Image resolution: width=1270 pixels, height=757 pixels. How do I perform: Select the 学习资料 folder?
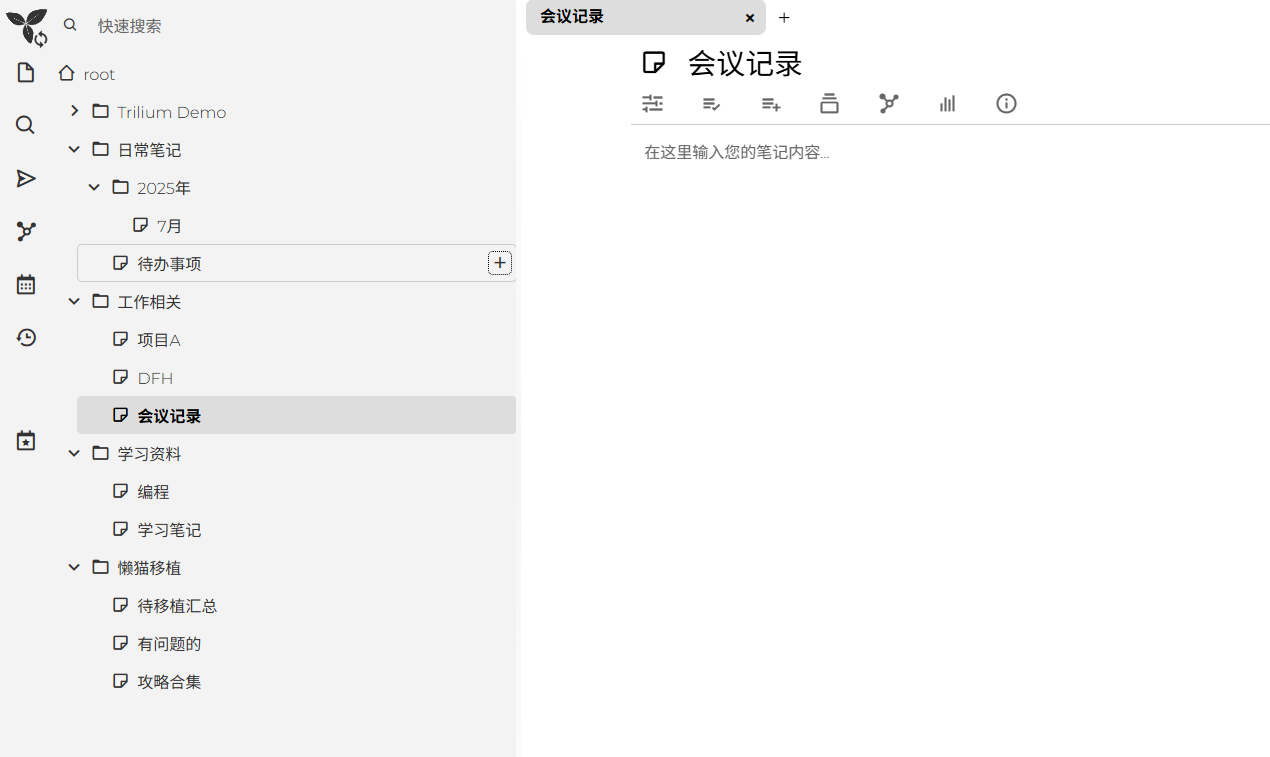(149, 454)
